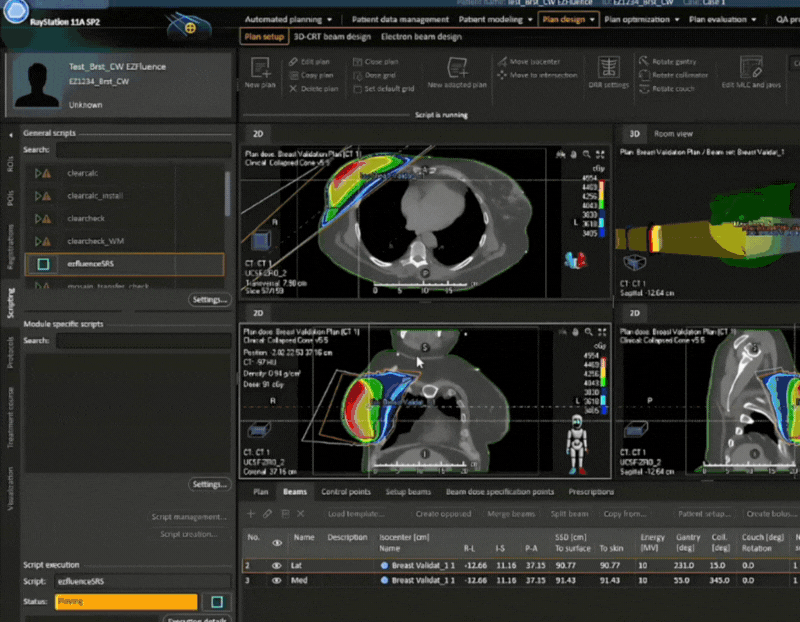This screenshot has height=622, width=800.
Task: Click the General scripts search field
Action: (x=143, y=150)
